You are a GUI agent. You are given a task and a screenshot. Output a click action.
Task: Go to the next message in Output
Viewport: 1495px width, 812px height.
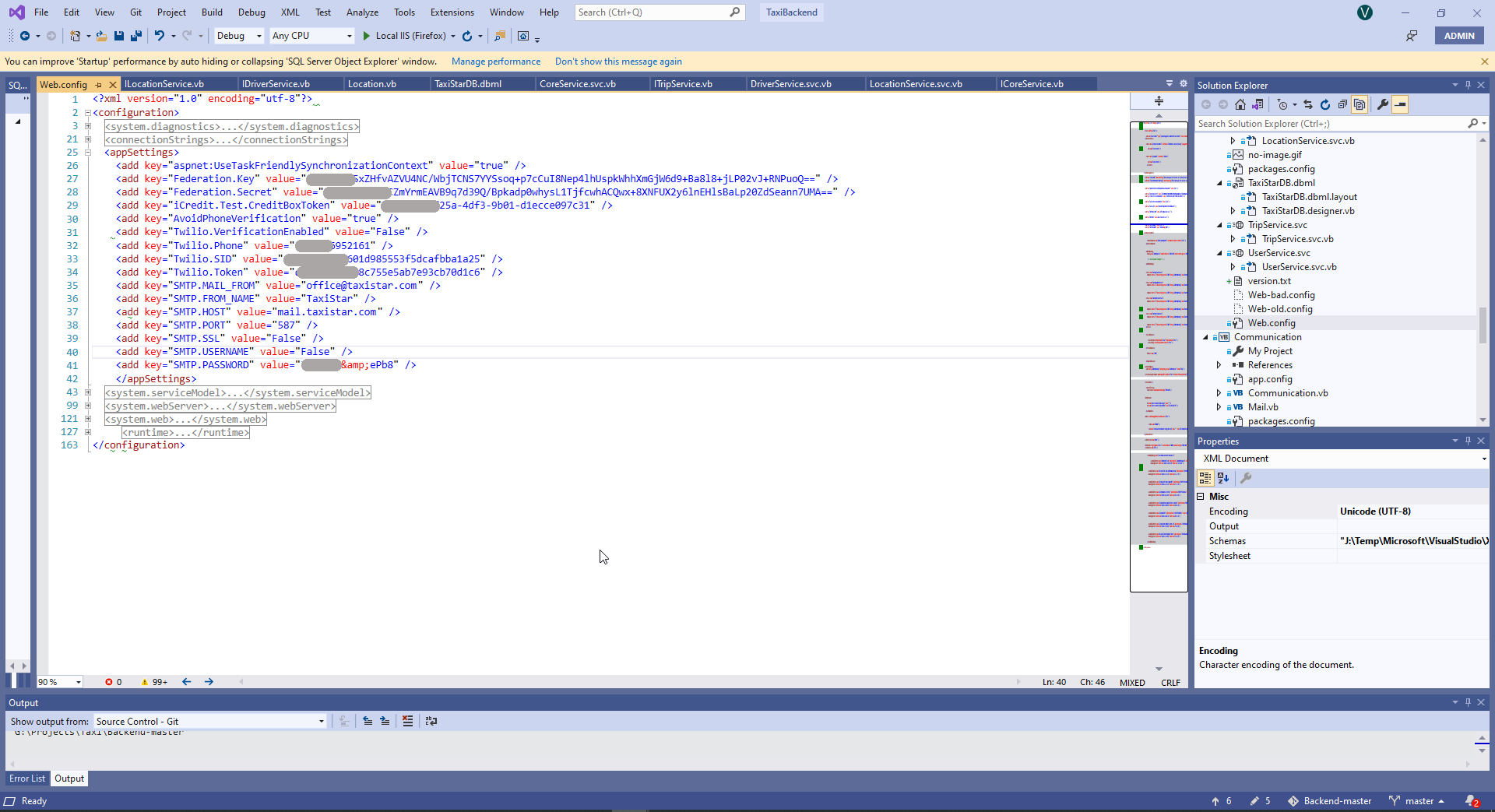tap(385, 722)
